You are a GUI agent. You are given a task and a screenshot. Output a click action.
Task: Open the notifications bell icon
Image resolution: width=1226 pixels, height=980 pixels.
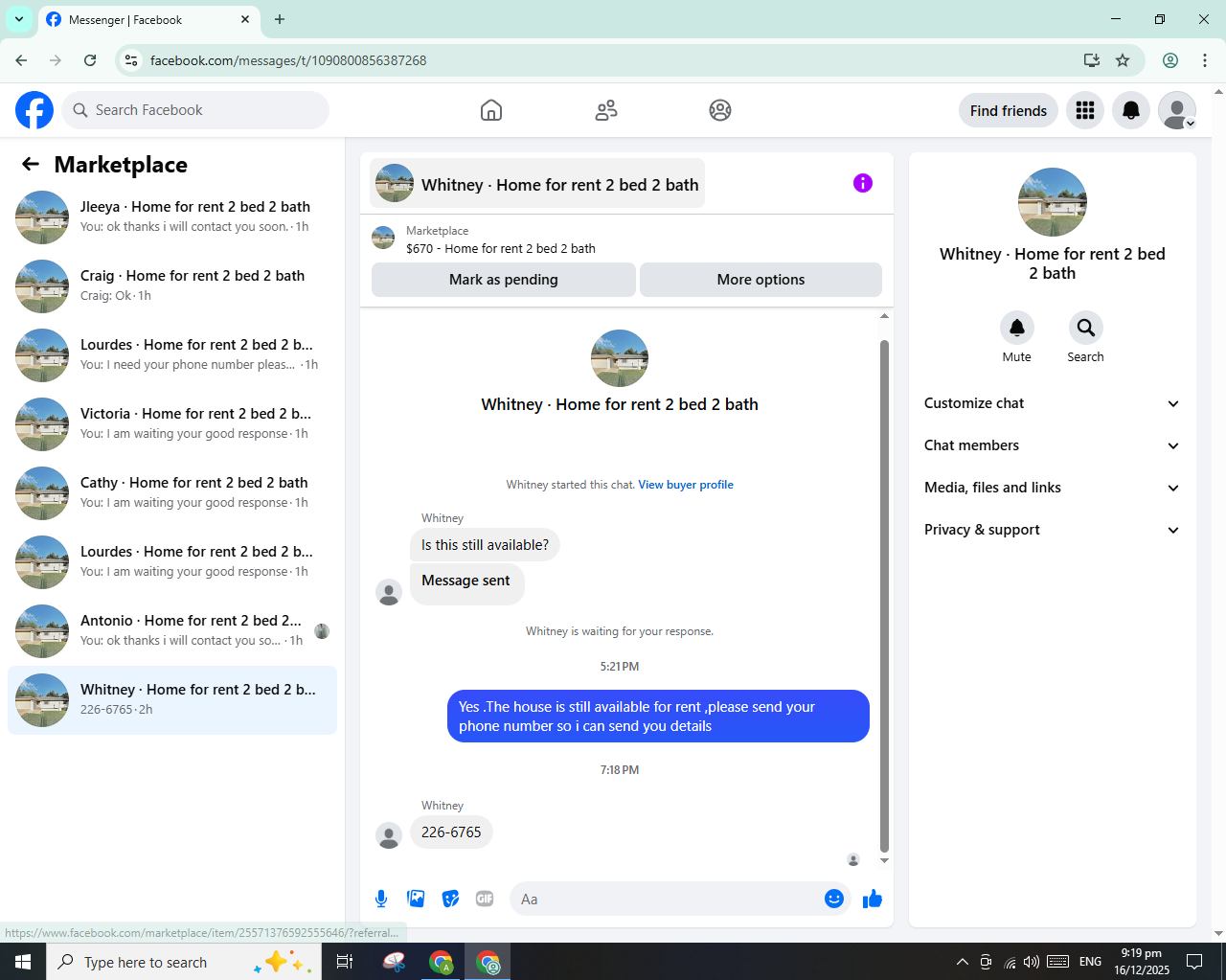coord(1131,110)
